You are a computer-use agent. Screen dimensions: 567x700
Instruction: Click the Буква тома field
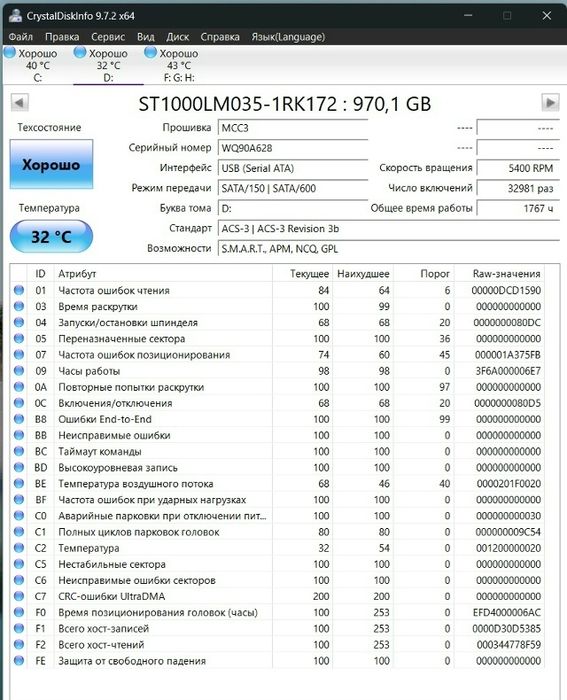click(293, 208)
